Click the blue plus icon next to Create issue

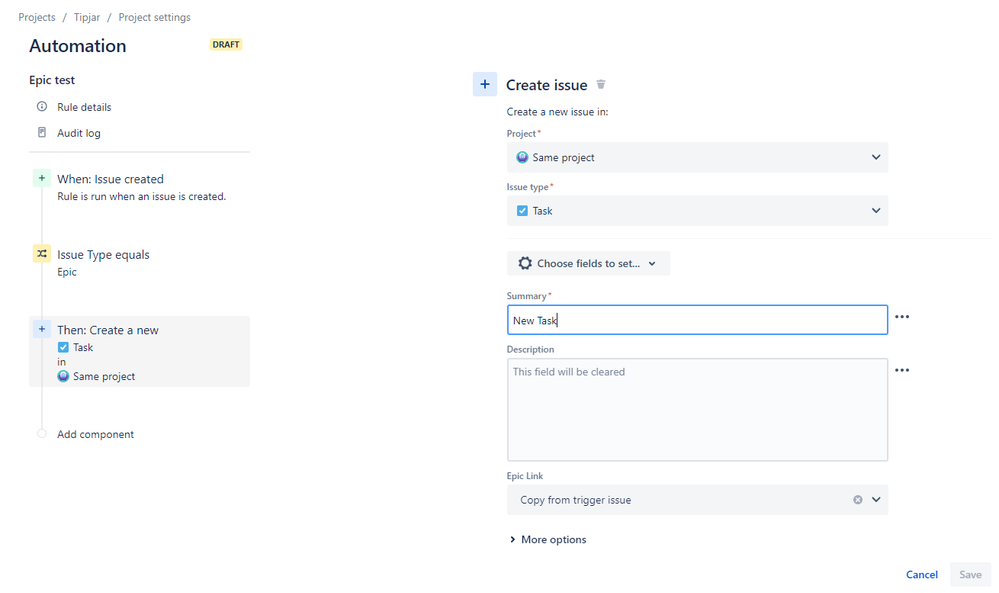point(485,84)
